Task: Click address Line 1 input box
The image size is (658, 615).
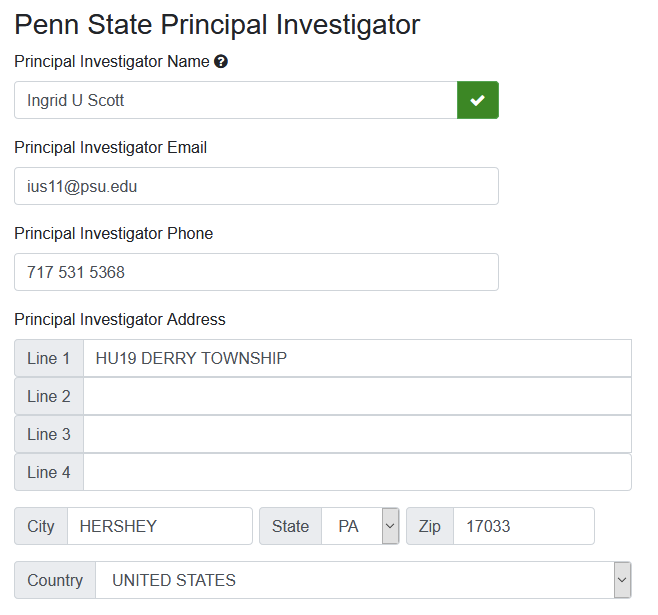Action: (358, 358)
